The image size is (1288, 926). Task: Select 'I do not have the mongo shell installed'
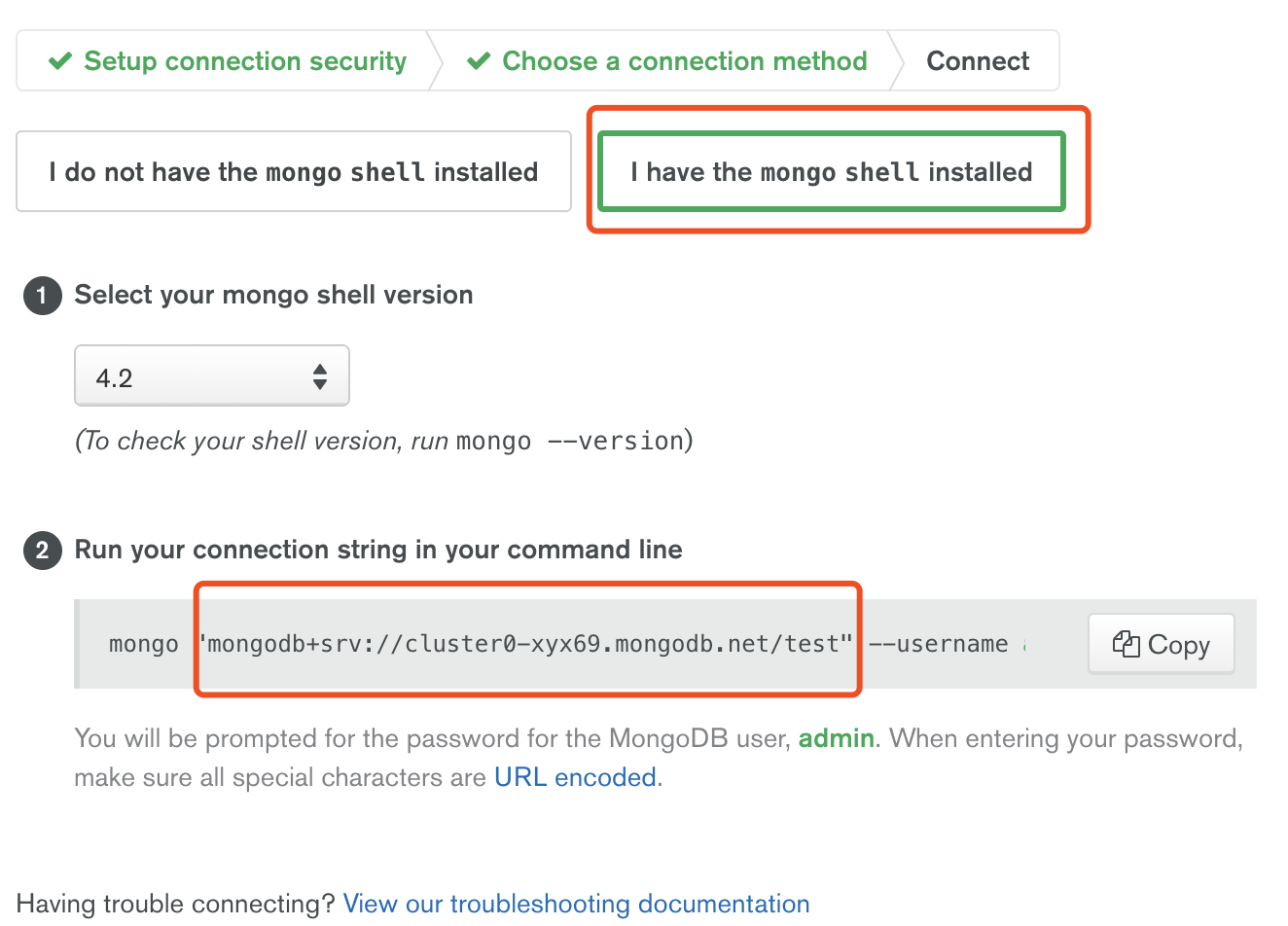click(x=293, y=172)
